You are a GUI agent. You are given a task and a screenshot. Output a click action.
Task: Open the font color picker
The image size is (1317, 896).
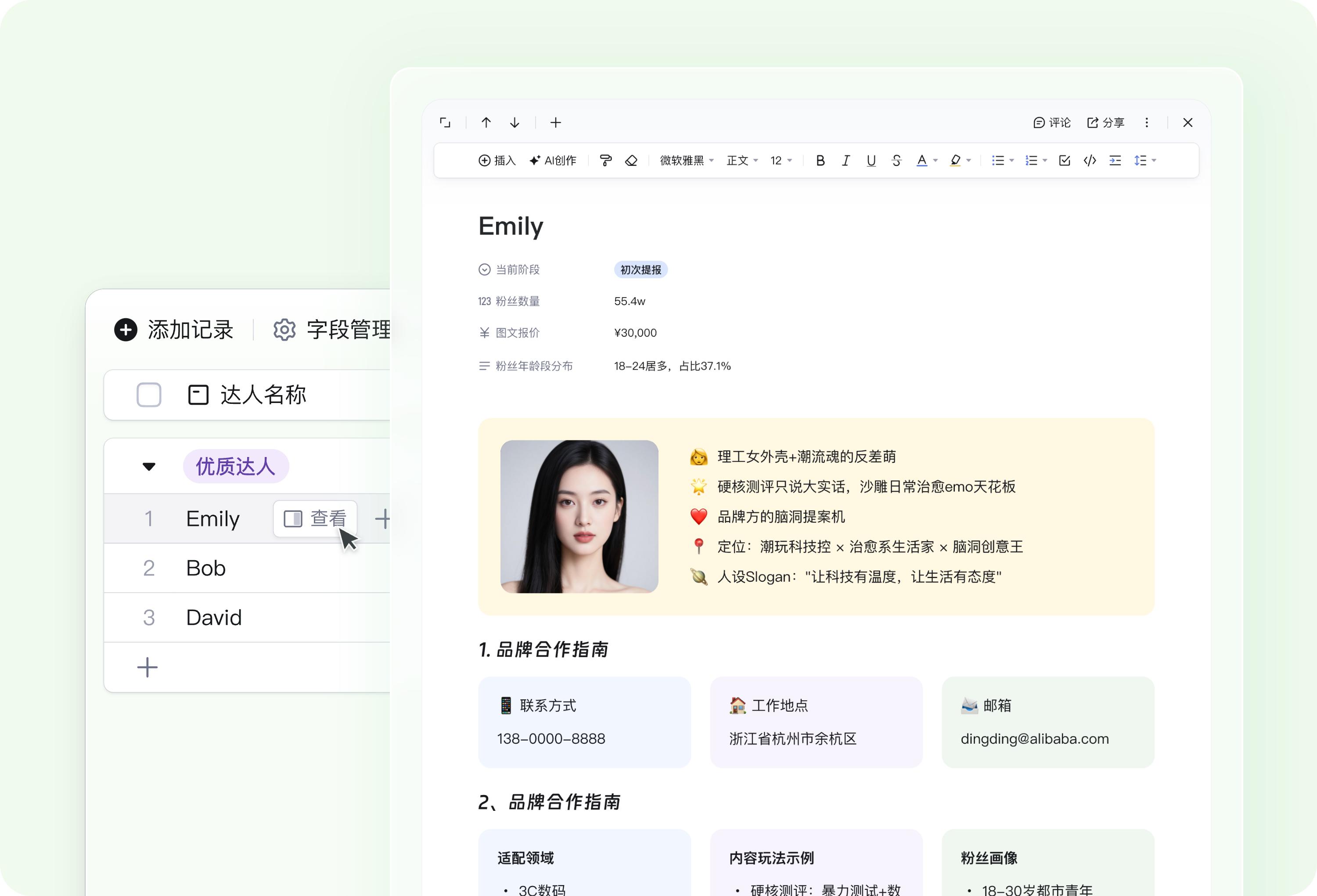point(923,160)
